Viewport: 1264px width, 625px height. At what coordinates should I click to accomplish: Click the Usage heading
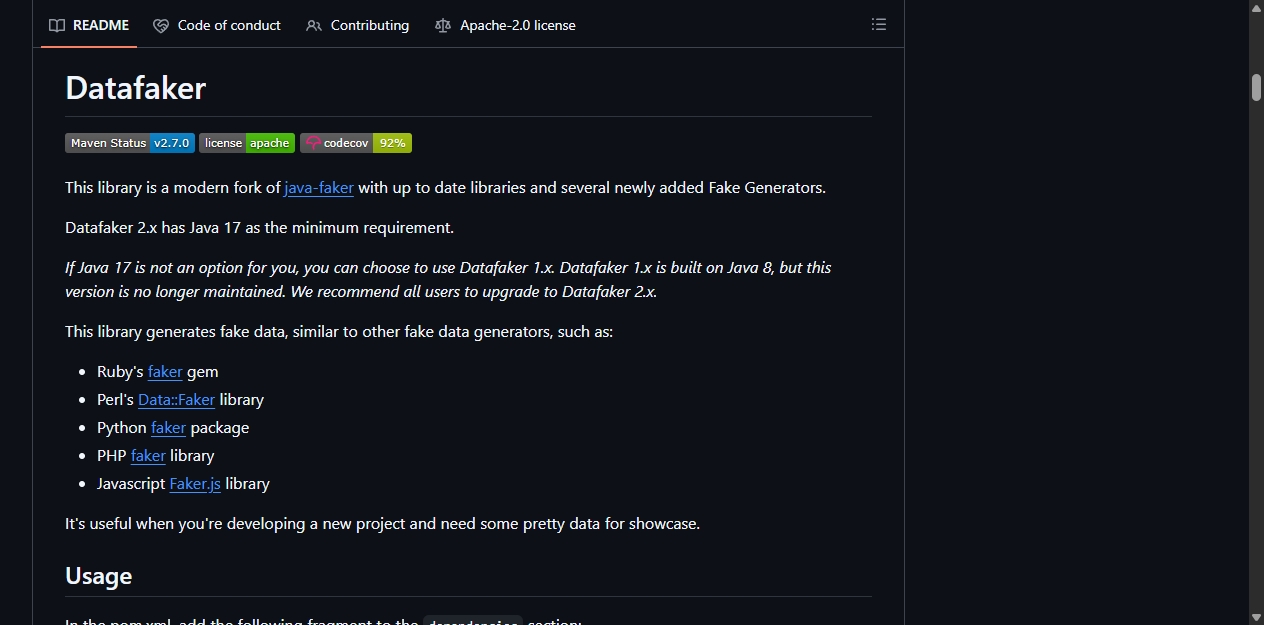[x=98, y=576]
